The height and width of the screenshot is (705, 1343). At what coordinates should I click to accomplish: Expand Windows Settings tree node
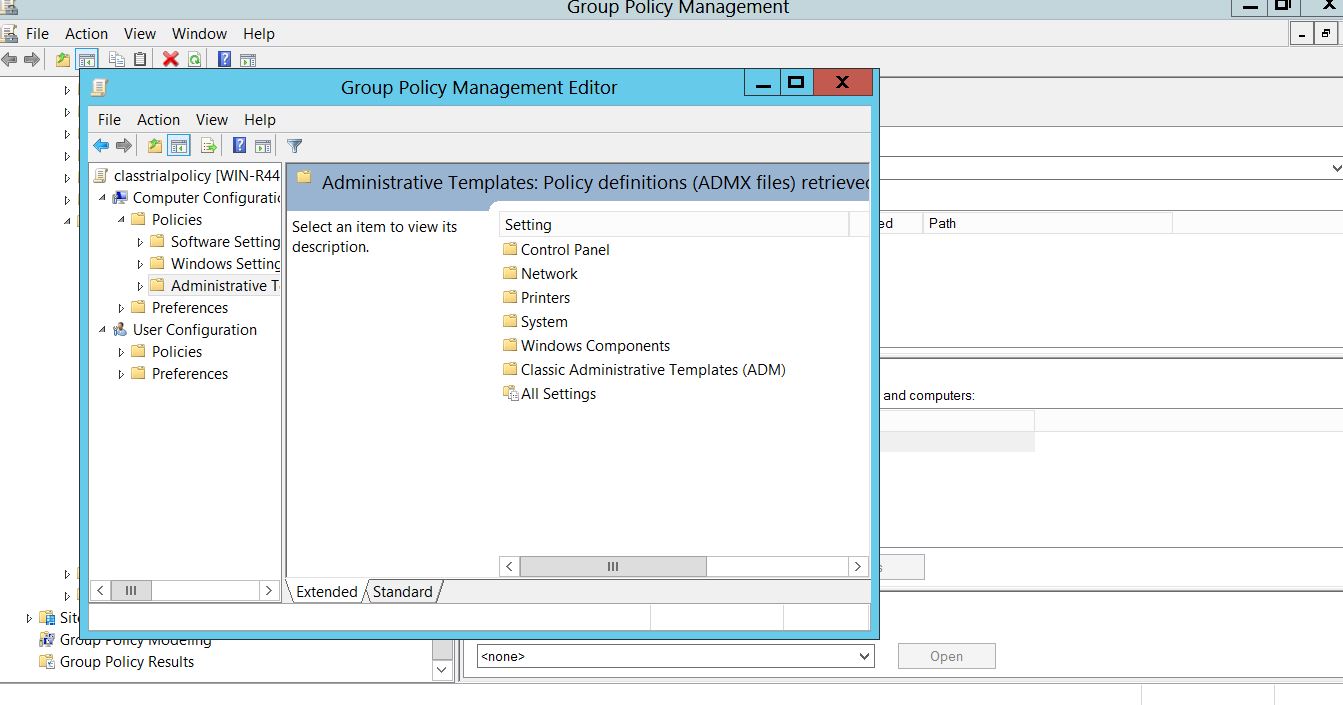coord(140,264)
